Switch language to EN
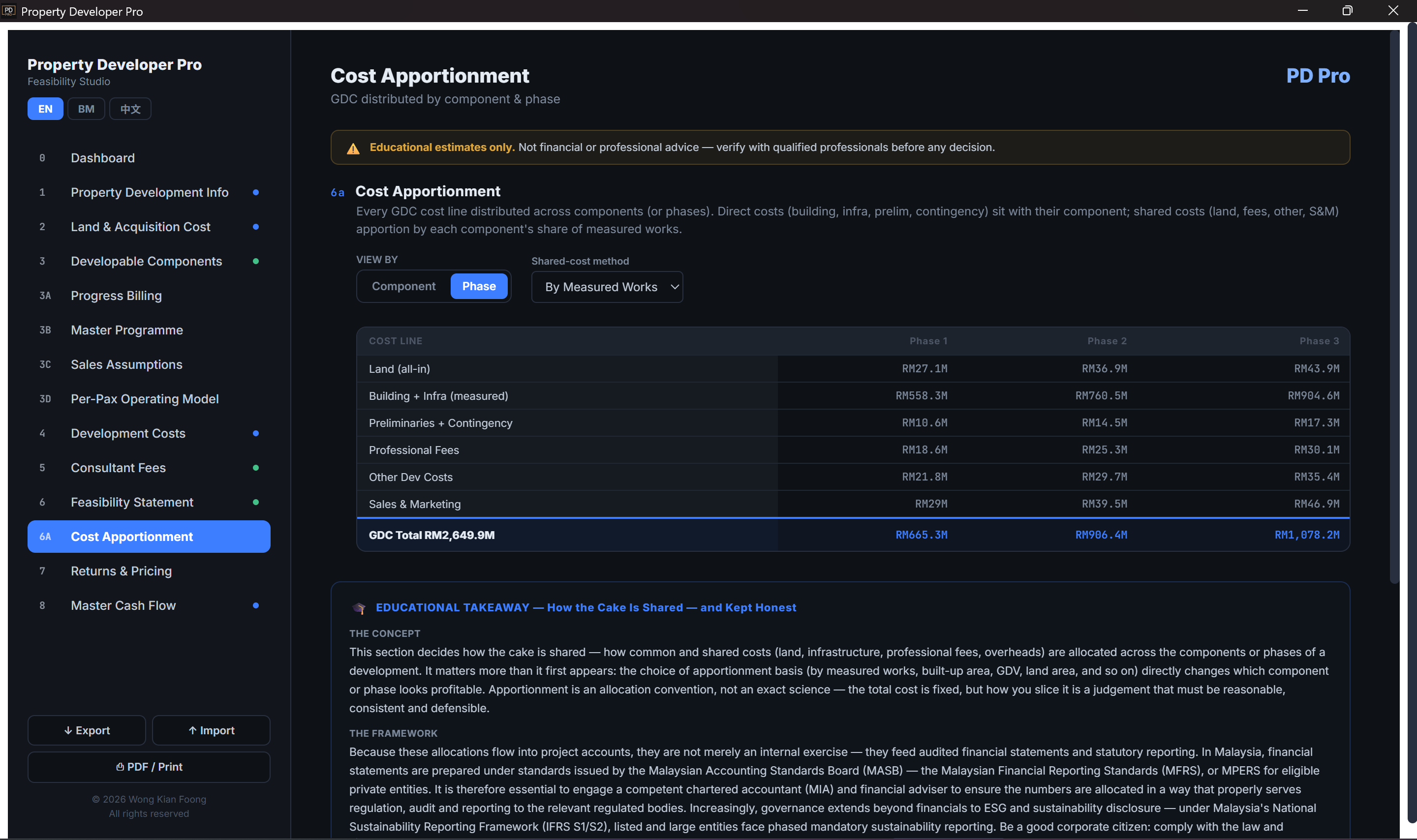Screen dimensions: 1417x840 (45, 109)
